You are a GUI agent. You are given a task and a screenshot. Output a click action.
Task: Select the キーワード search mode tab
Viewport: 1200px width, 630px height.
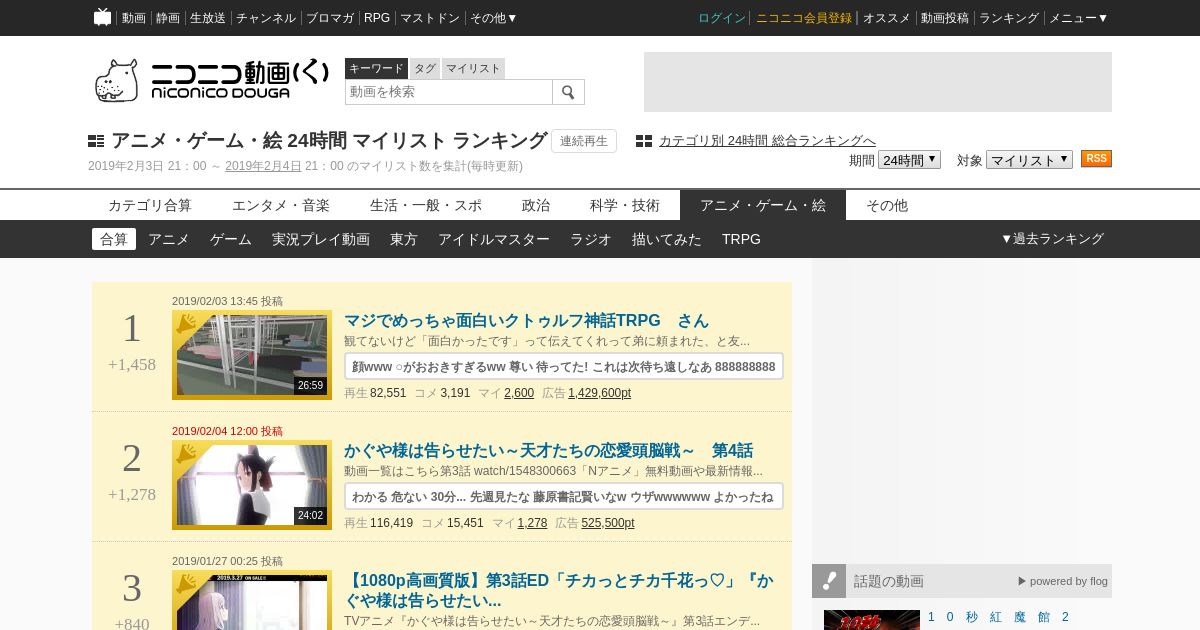[376, 68]
